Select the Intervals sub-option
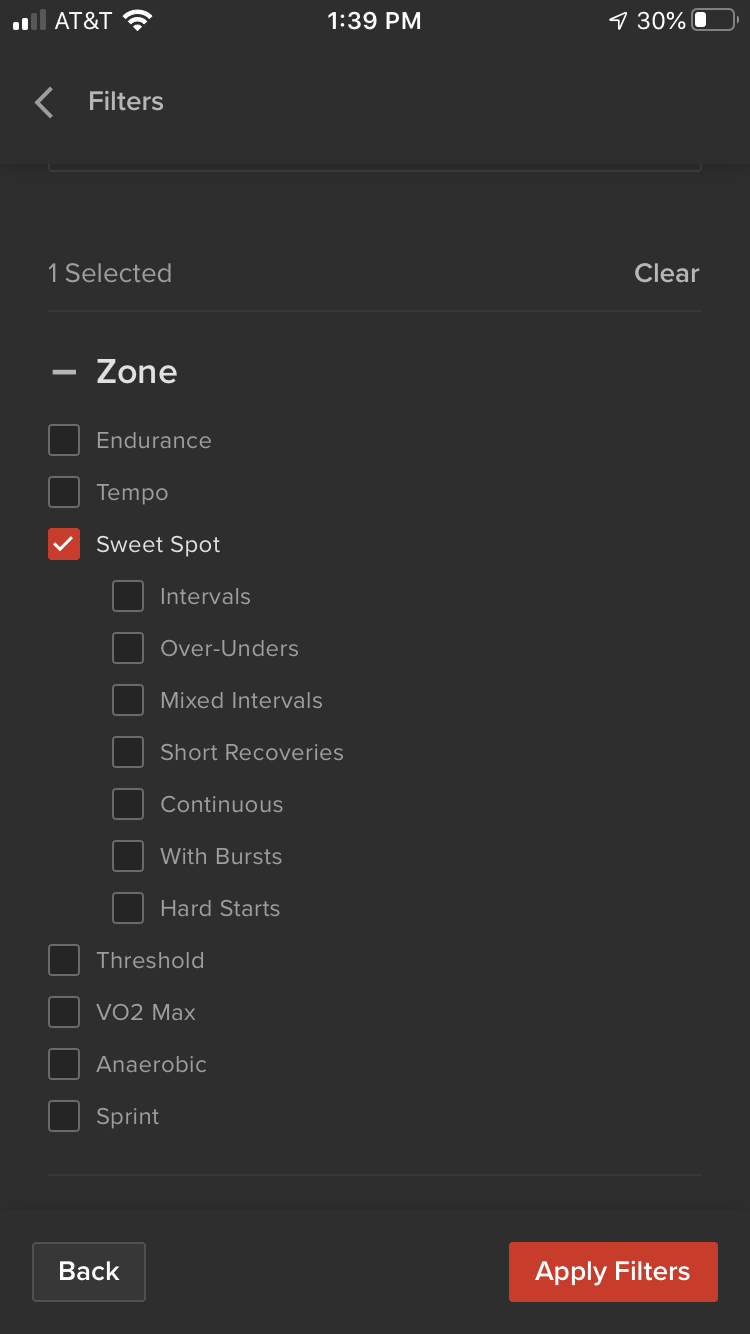The image size is (750, 1334). click(x=128, y=596)
